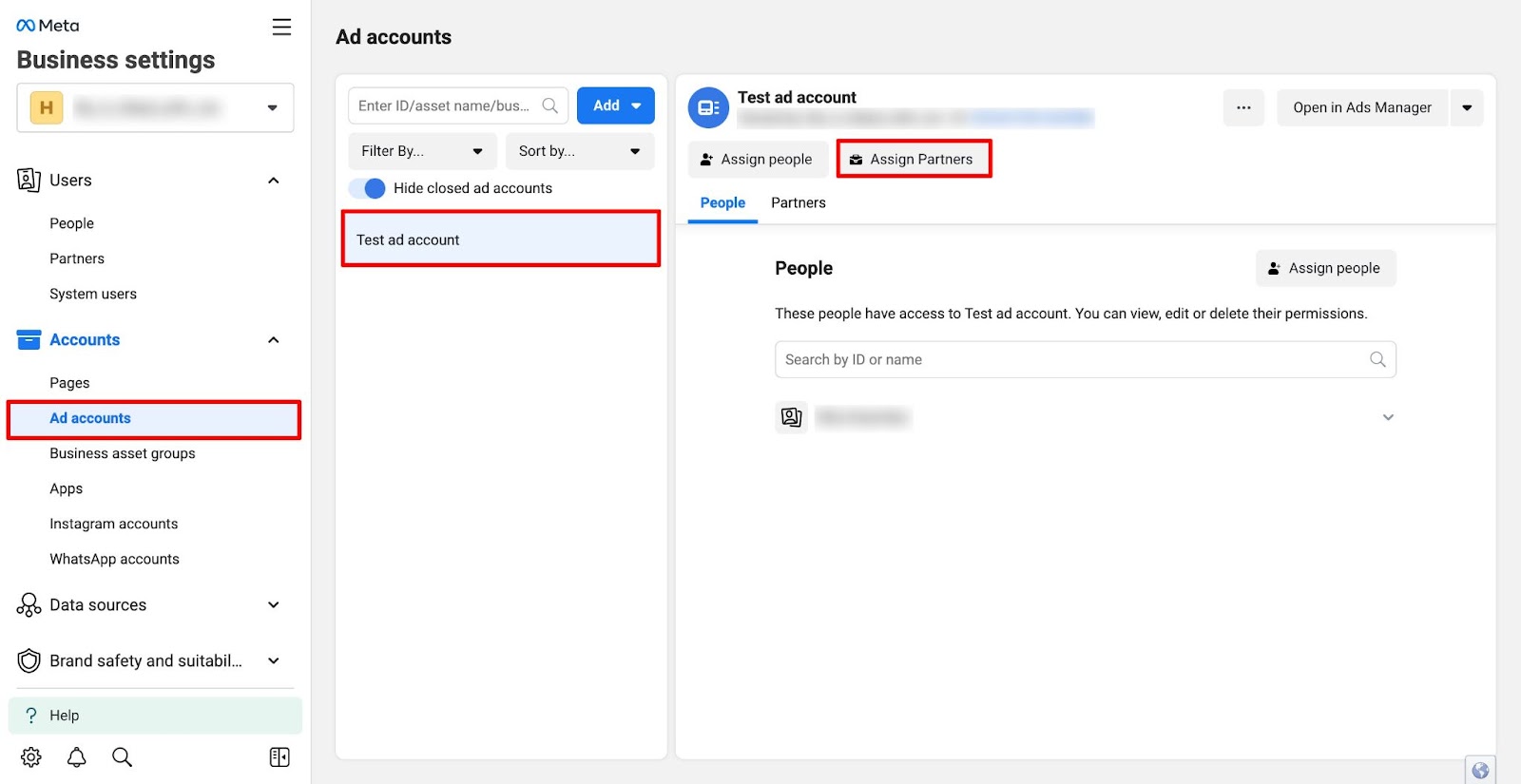Open the business account selector dropdown
This screenshot has height=784, width=1521.
155,107
